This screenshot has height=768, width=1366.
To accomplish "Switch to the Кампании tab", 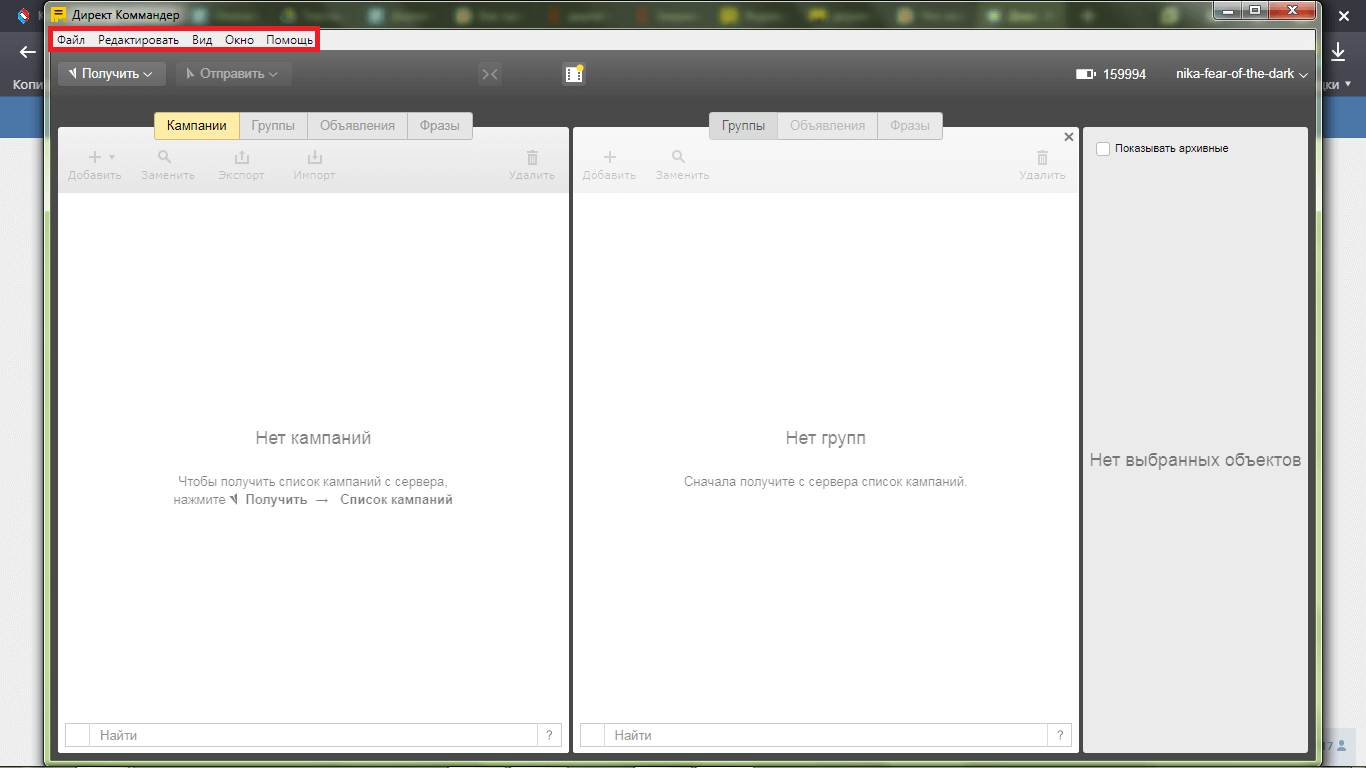I will 197,126.
